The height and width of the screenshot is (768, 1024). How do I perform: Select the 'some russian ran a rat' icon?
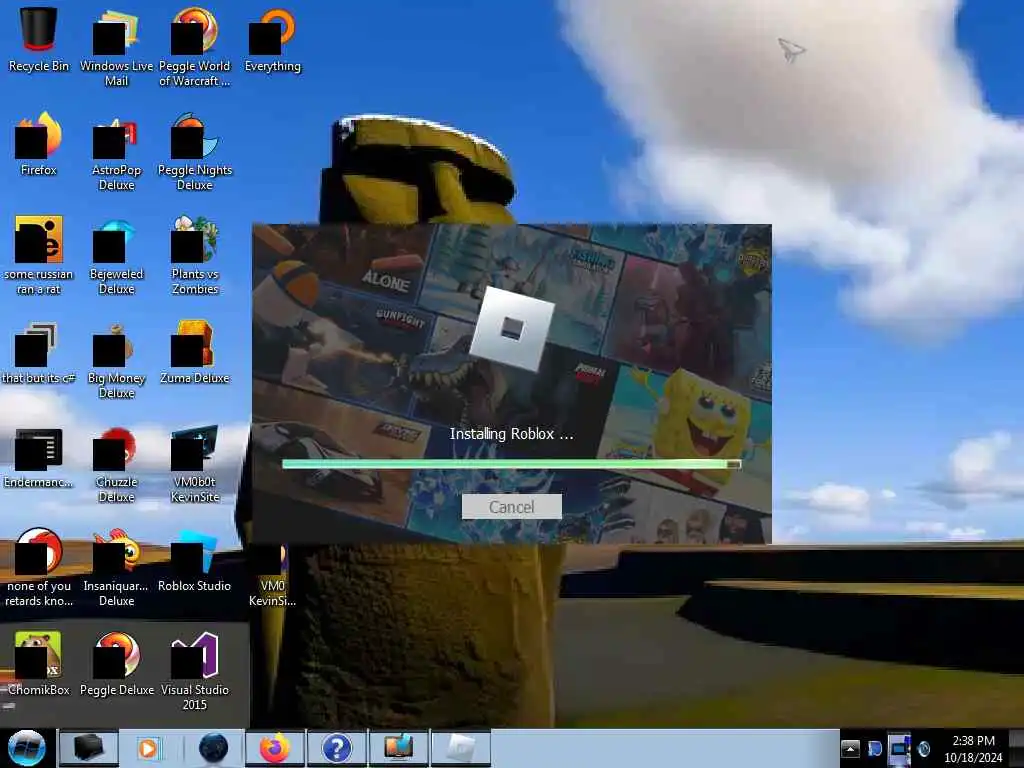(39, 255)
